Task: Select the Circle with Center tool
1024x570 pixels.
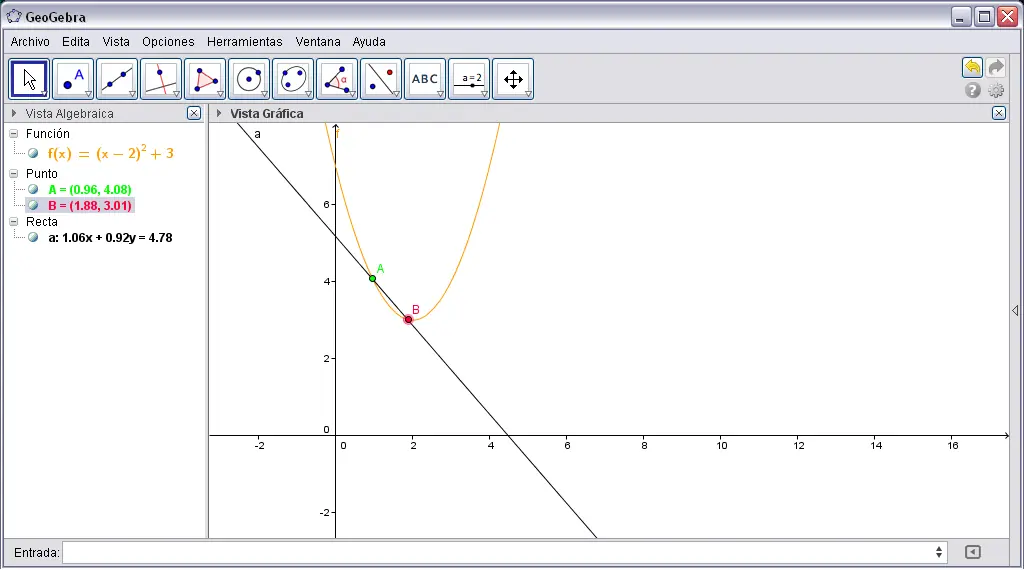Action: (x=249, y=79)
